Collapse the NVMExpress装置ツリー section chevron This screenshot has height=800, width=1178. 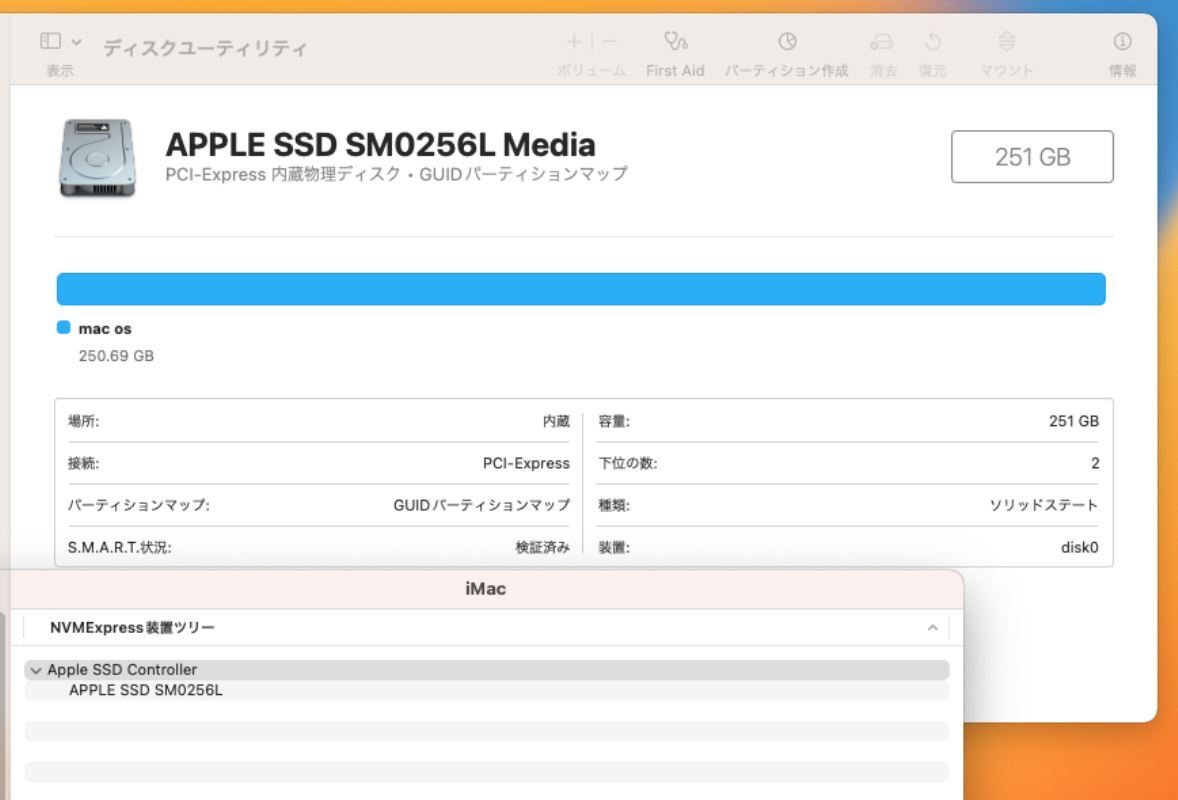pos(932,627)
